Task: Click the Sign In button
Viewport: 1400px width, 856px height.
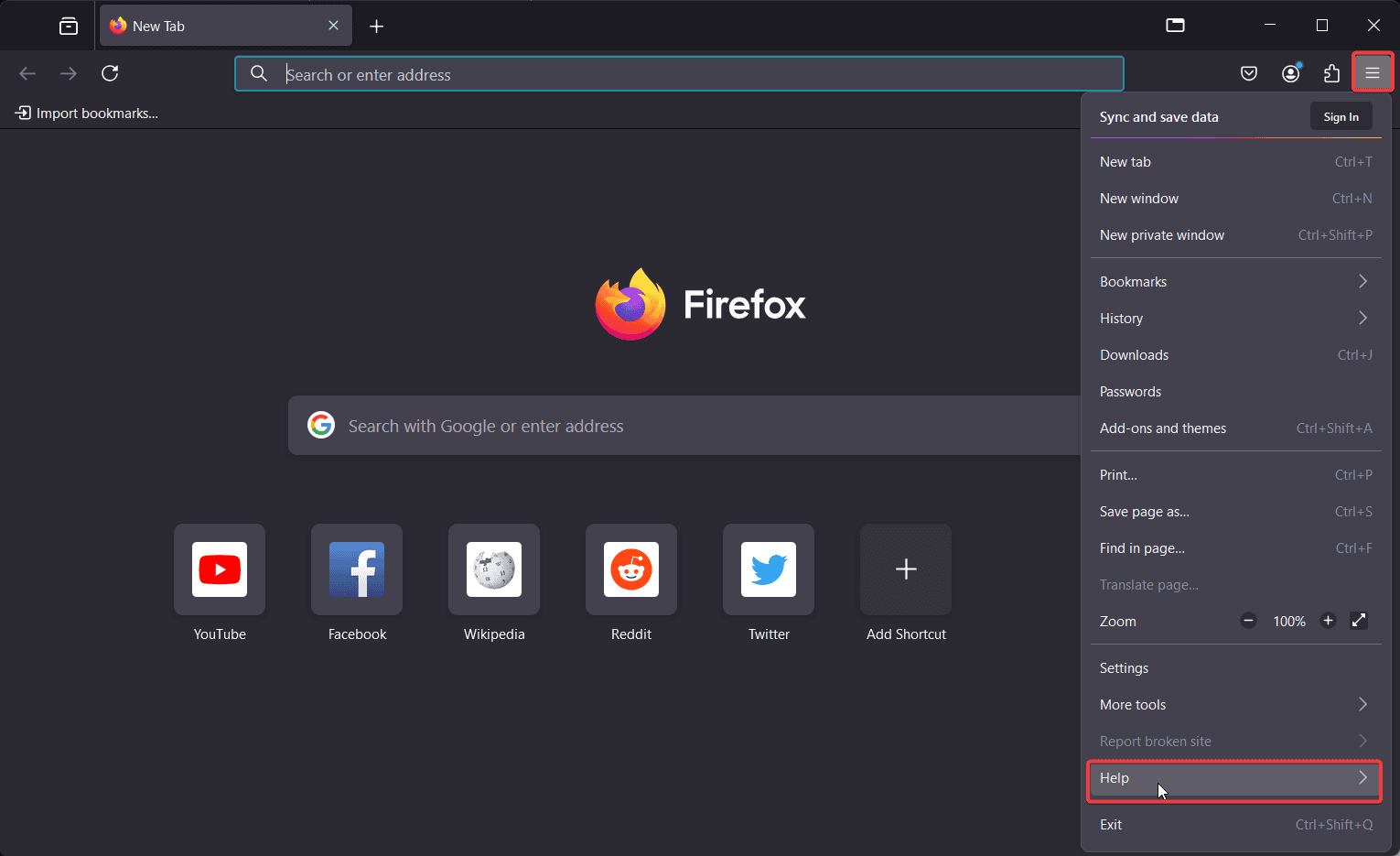Action: (1341, 117)
